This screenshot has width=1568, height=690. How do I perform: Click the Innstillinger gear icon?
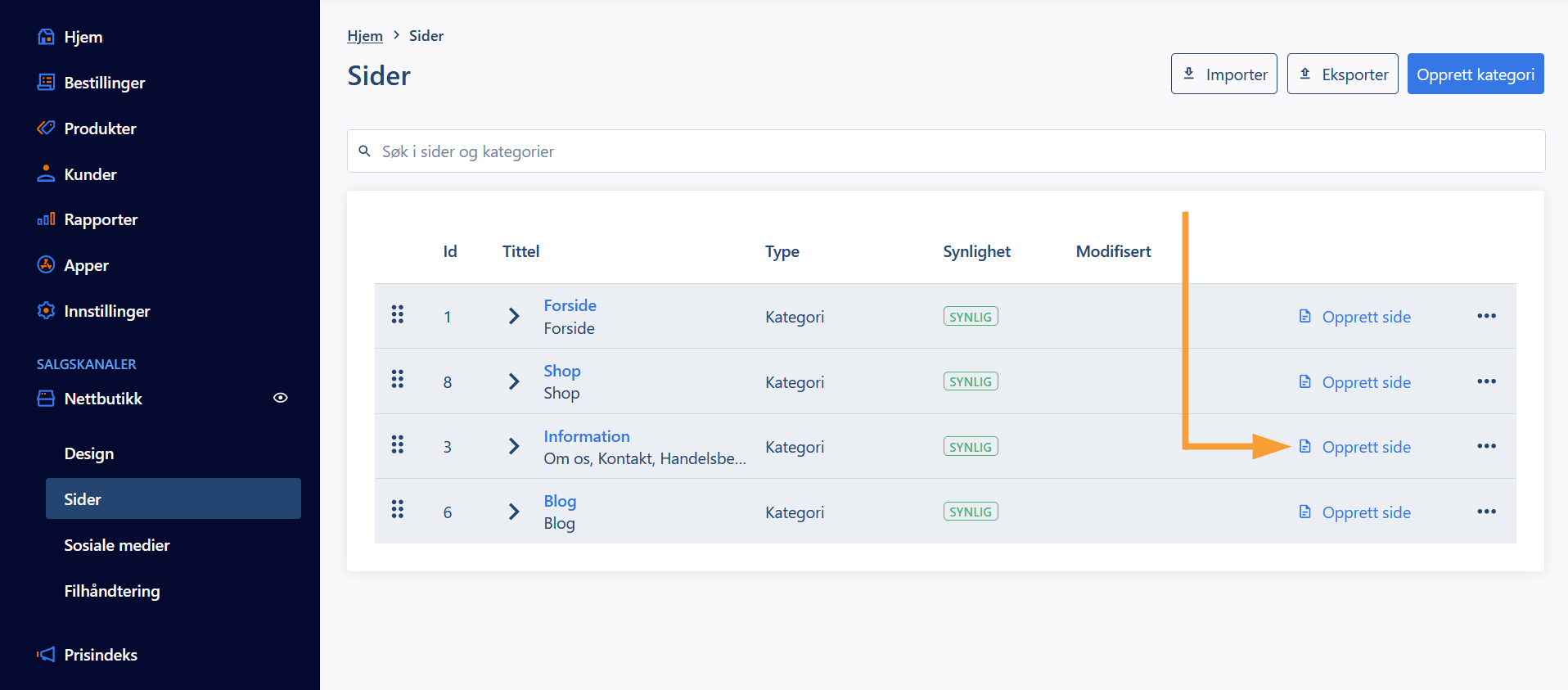click(46, 311)
